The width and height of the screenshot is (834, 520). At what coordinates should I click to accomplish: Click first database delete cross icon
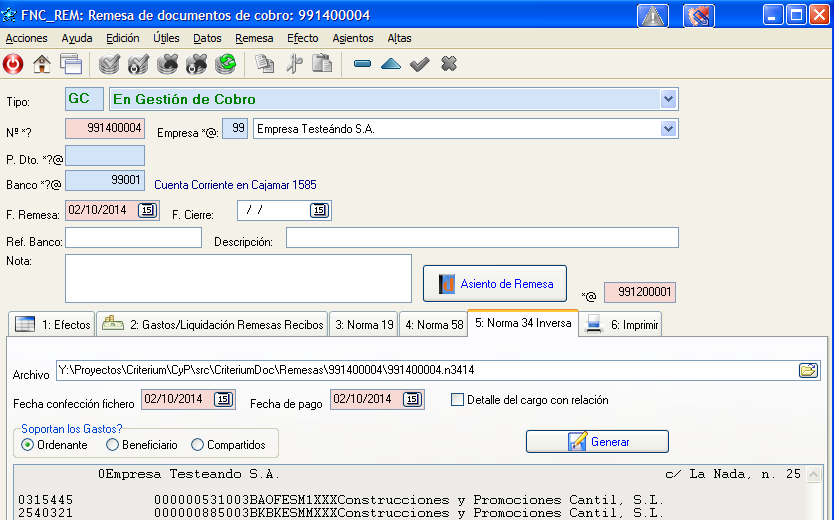[168, 64]
